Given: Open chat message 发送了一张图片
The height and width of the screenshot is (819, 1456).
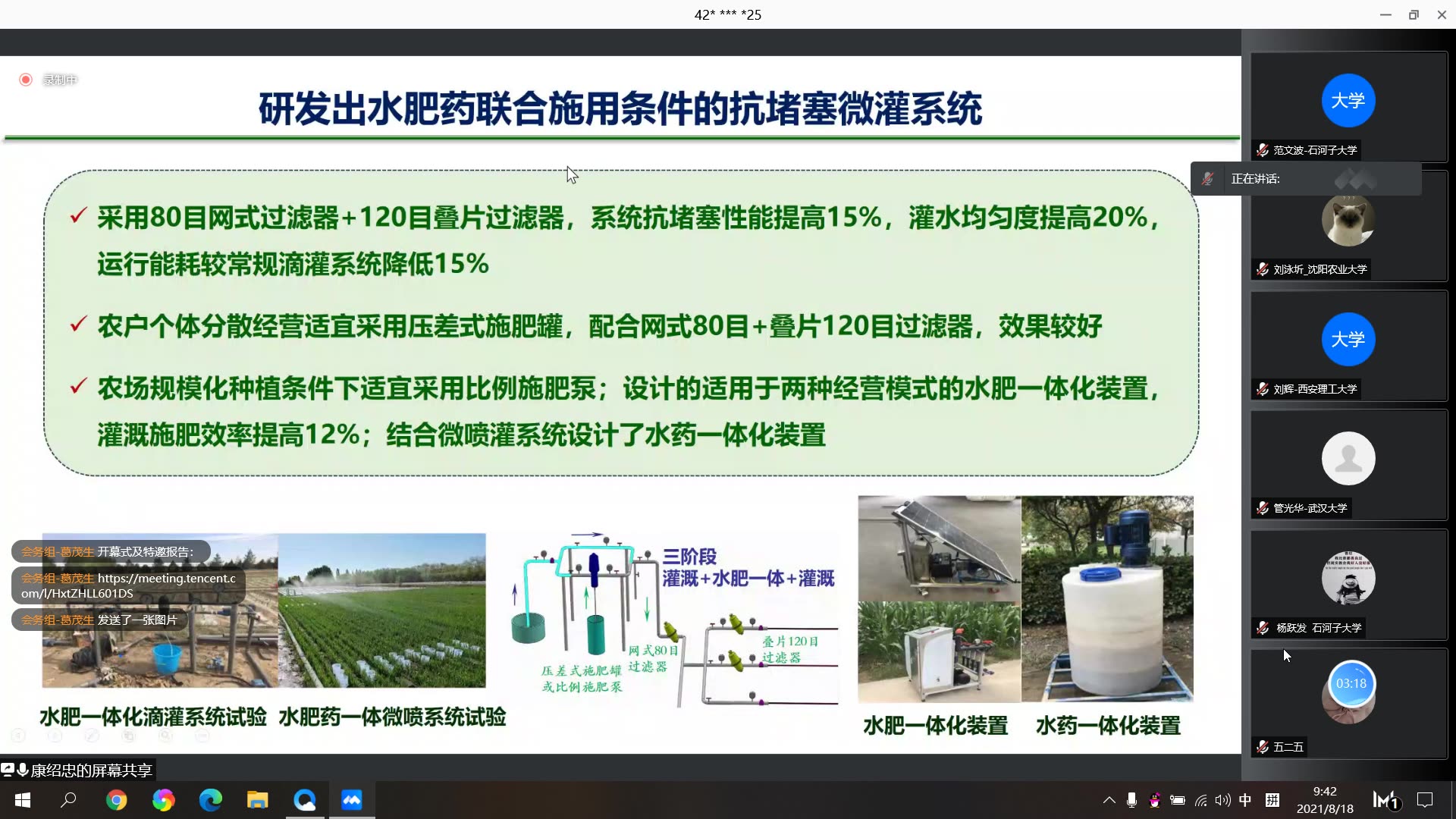Looking at the screenshot, I should [137, 620].
